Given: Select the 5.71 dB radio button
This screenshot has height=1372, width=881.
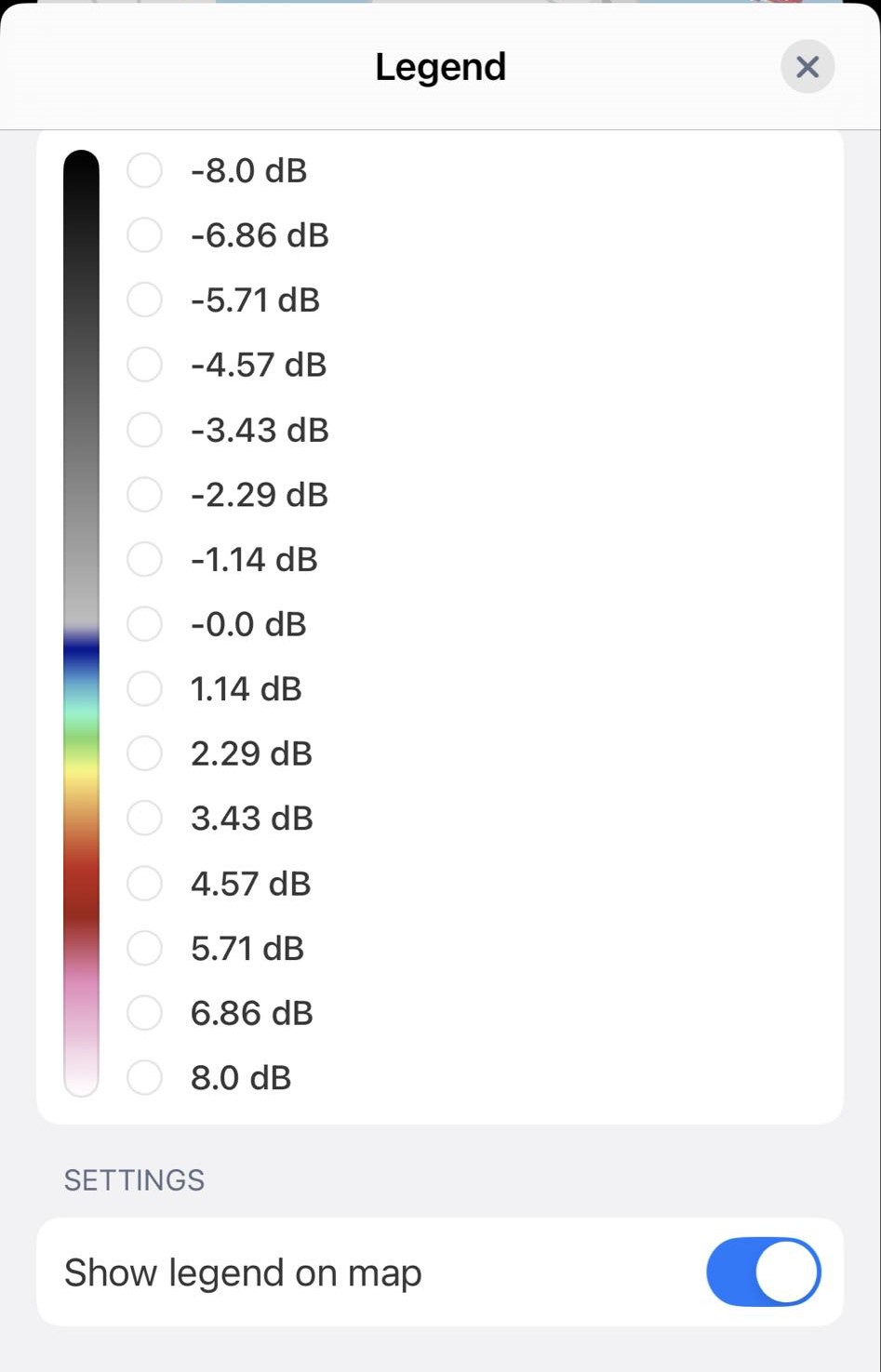Looking at the screenshot, I should coord(144,948).
